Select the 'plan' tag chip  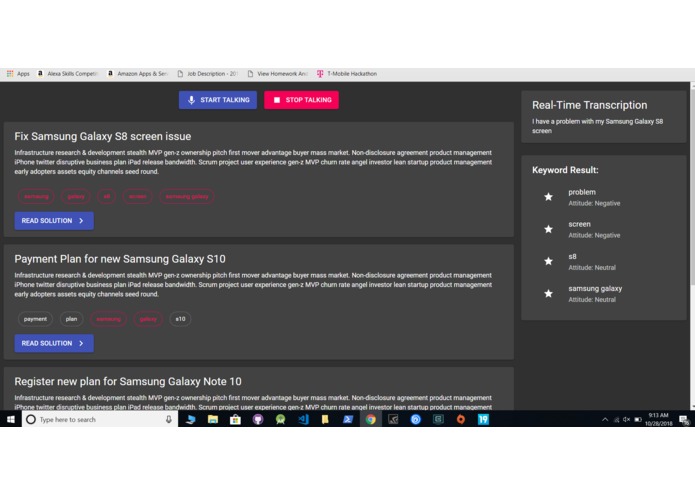coord(71,319)
